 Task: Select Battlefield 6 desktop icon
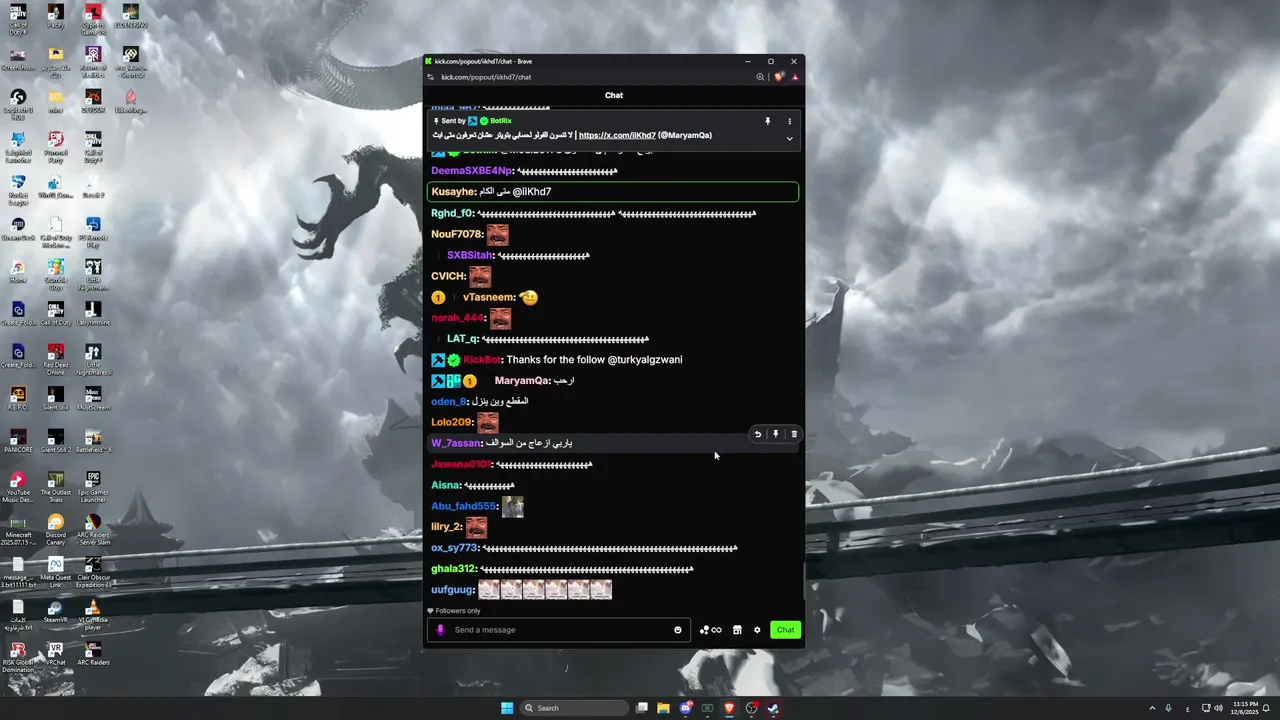[93, 441]
